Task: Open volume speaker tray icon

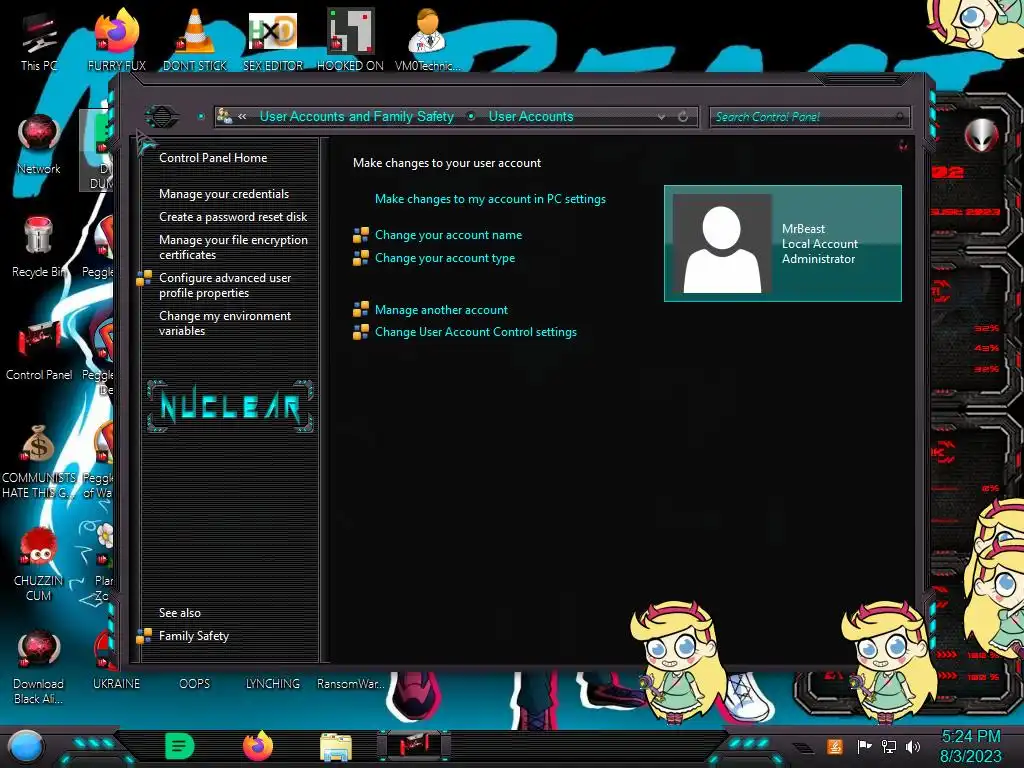Action: click(x=913, y=746)
